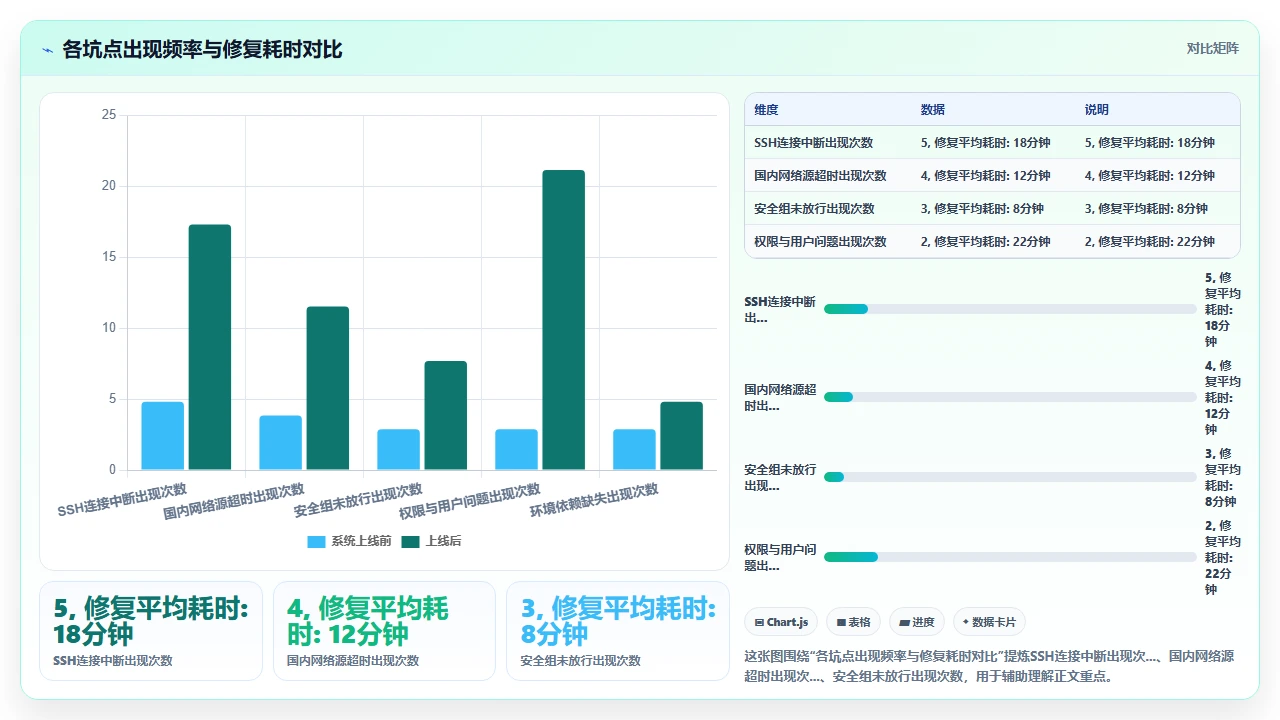
Task: Click the y-axis value 20
Action: click(x=109, y=186)
